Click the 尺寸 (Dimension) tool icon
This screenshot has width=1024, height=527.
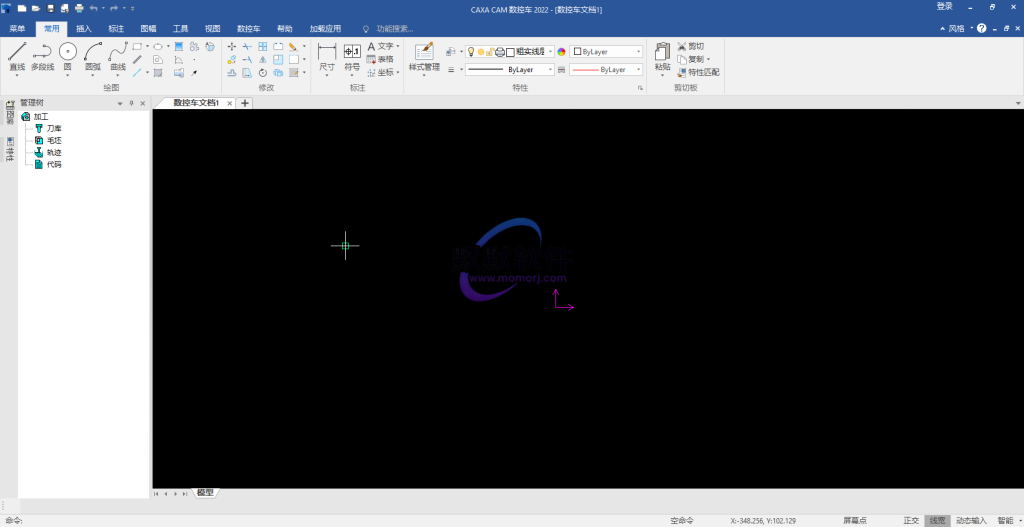327,53
